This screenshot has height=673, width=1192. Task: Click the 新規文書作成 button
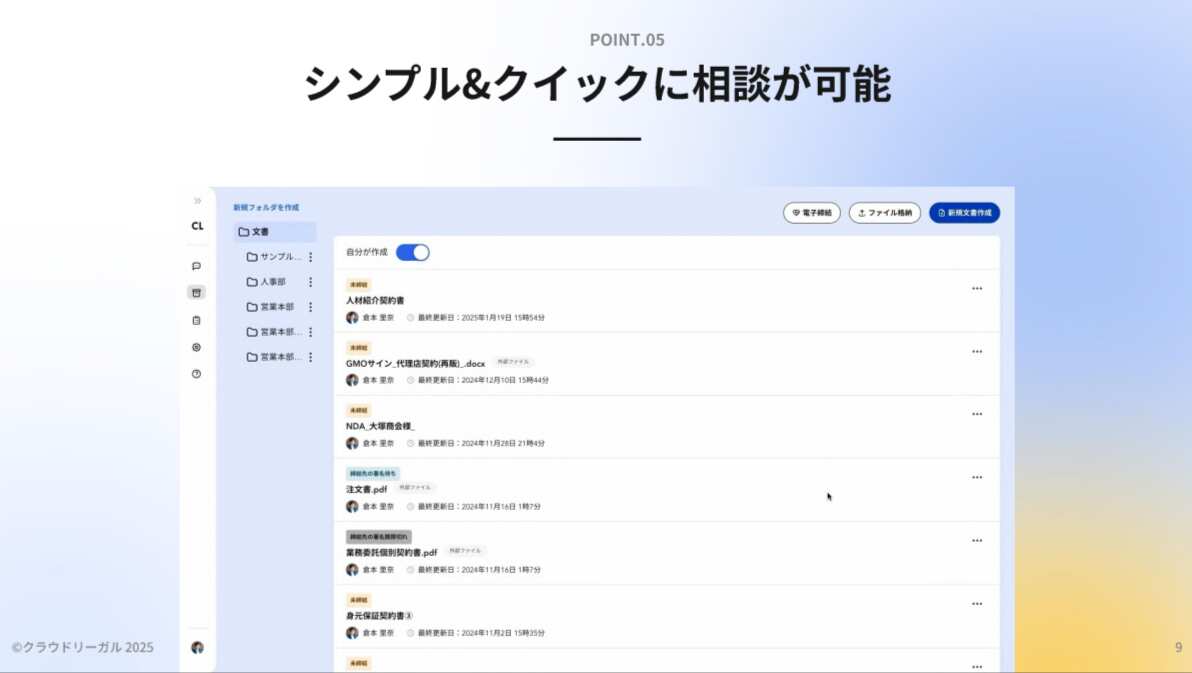click(x=963, y=213)
